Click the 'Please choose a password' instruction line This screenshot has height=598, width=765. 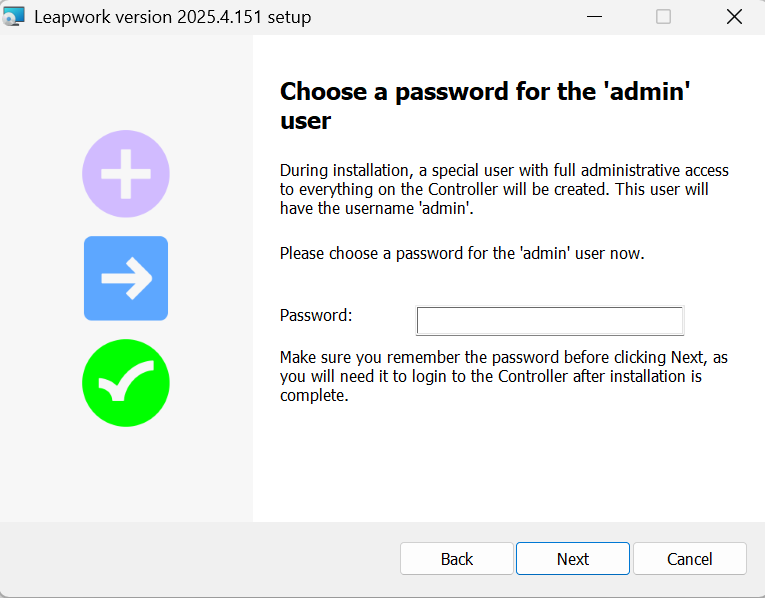[462, 253]
